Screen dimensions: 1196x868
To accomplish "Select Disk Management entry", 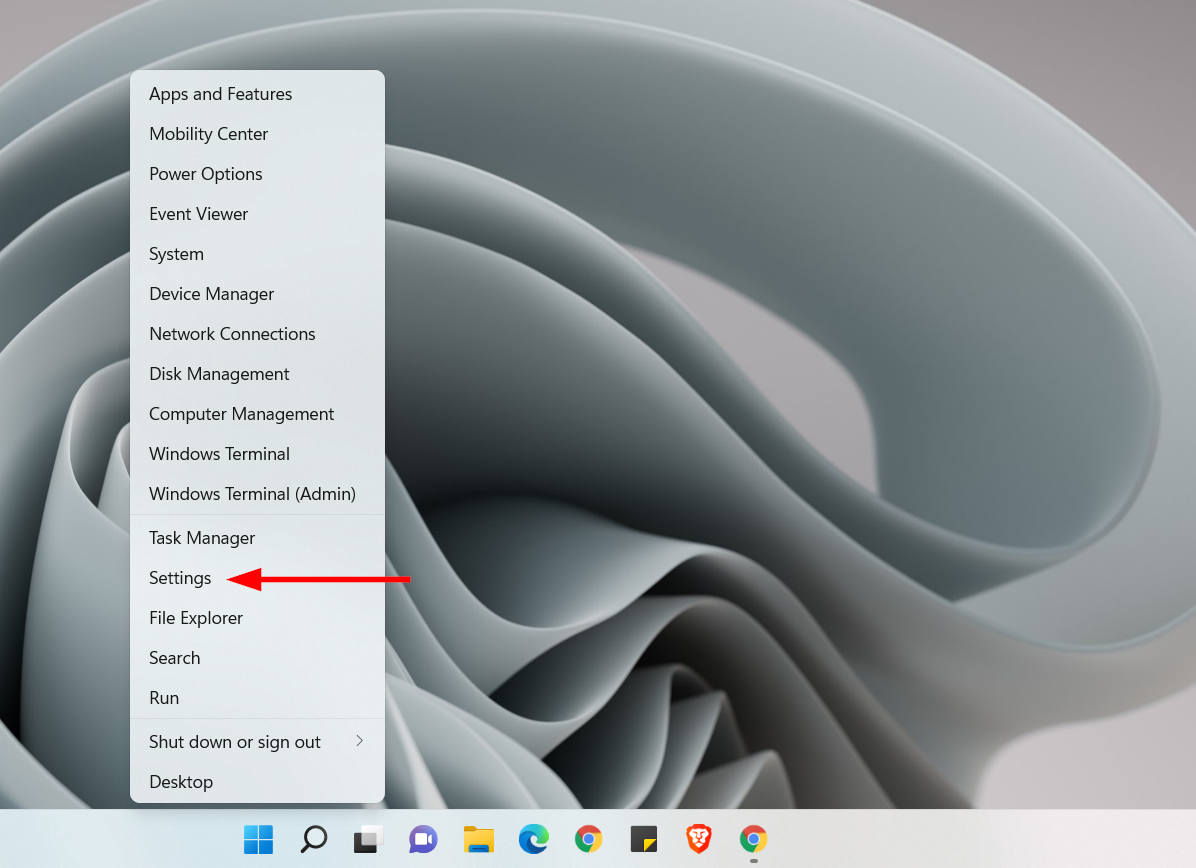I will pos(219,374).
